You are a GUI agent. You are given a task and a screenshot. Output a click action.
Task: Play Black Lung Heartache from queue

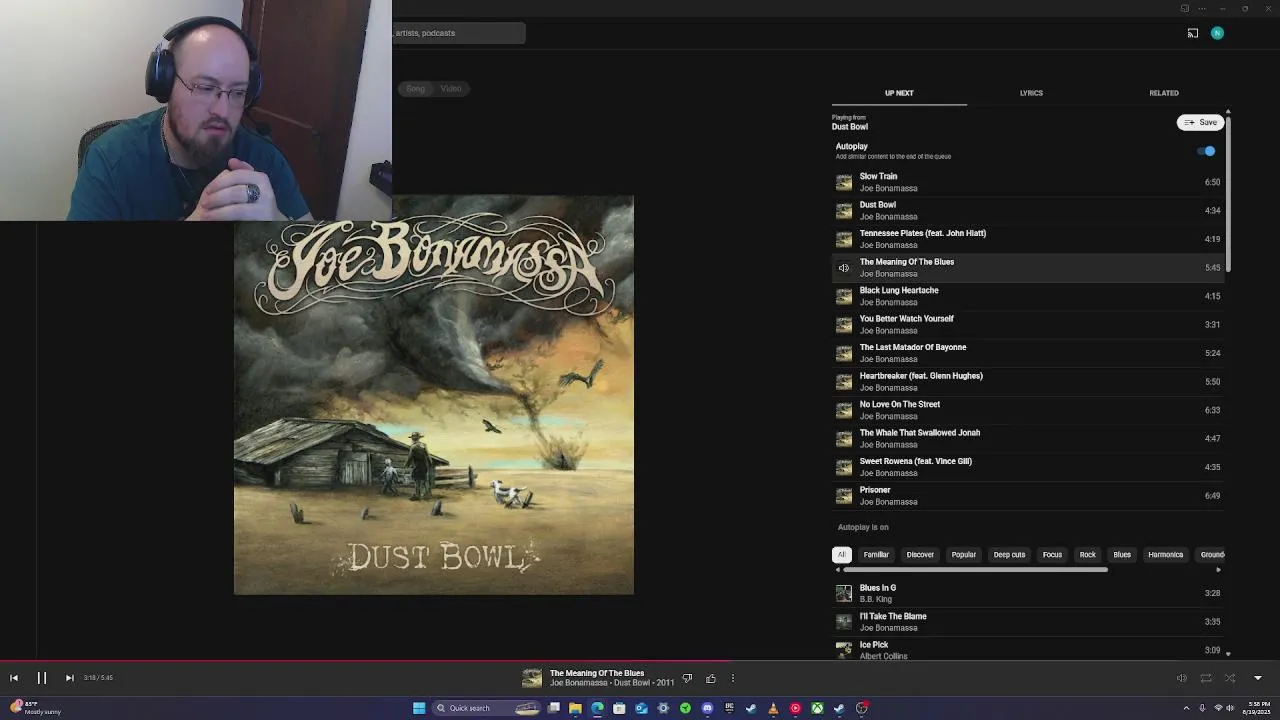(x=1028, y=296)
